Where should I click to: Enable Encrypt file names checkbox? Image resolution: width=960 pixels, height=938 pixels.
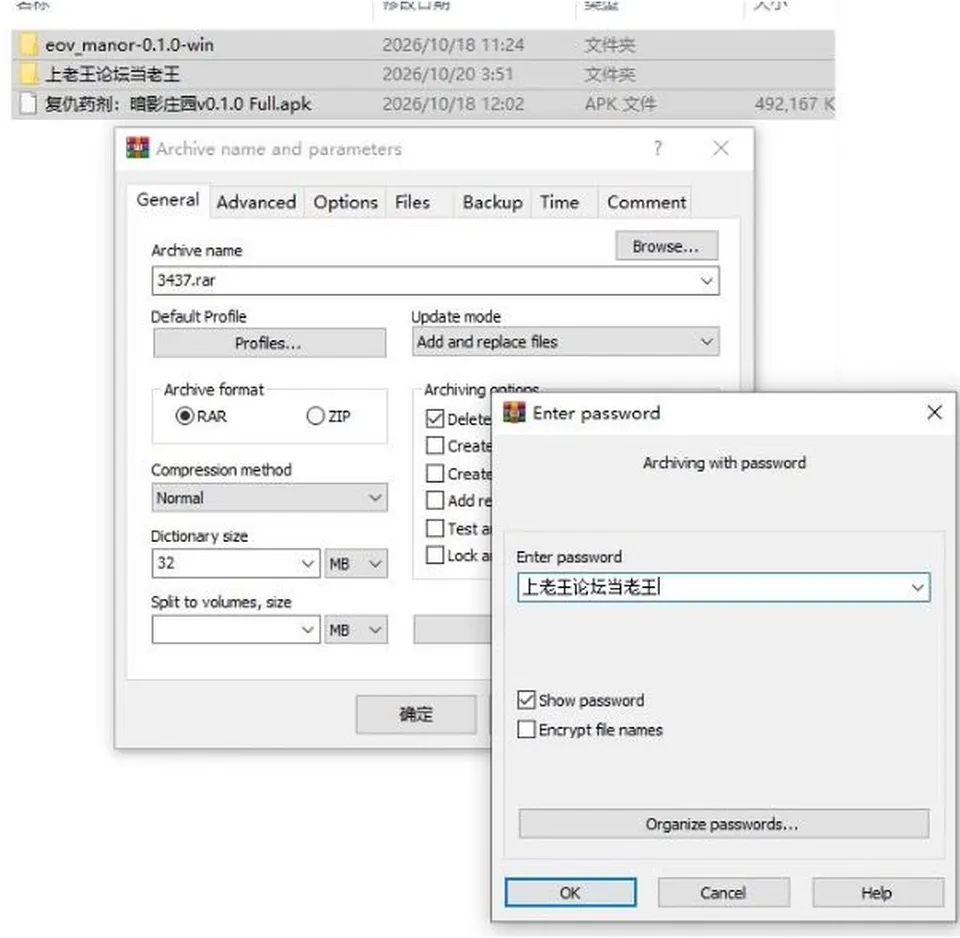[x=526, y=729]
